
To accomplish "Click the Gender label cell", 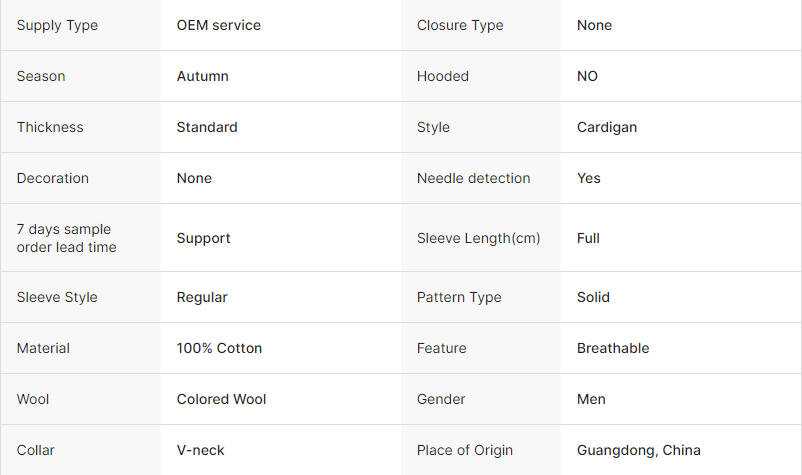I will coord(441,399).
